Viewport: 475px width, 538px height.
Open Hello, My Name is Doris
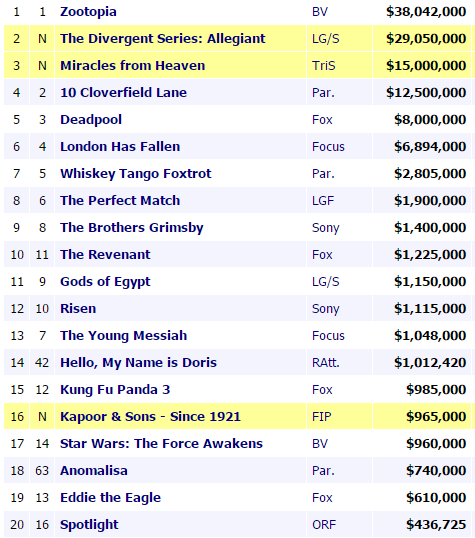point(138,363)
